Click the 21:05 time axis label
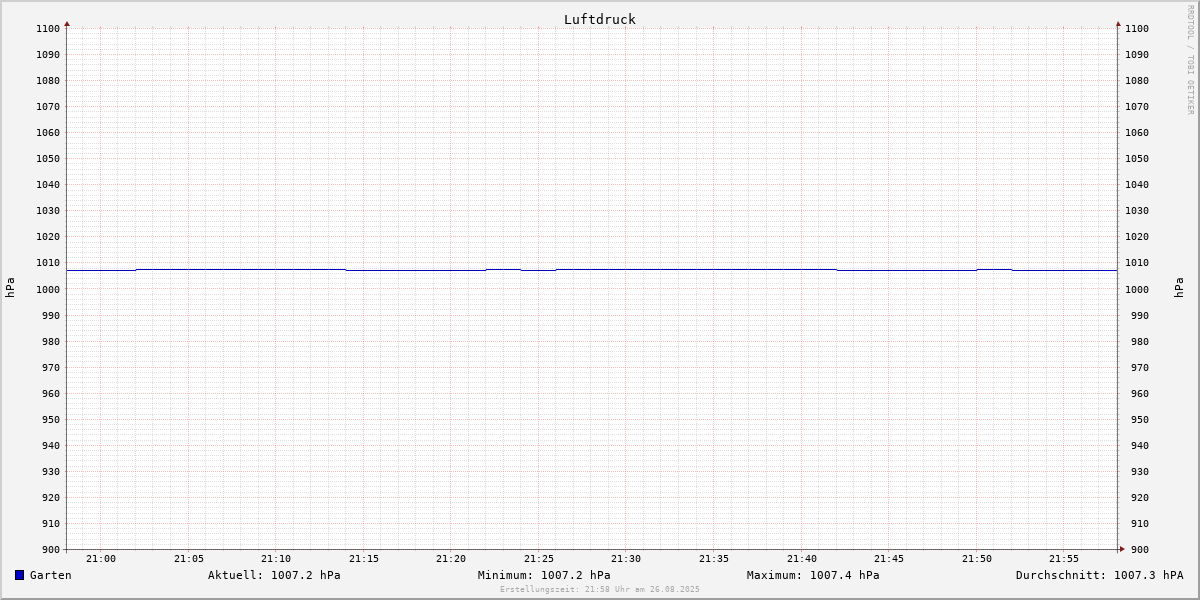This screenshot has width=1200, height=600. tap(189, 559)
